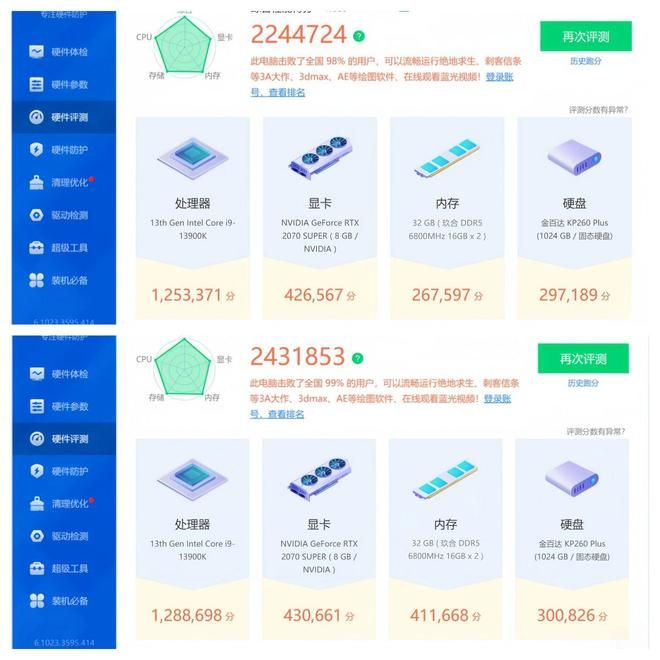
Task: Open 硬件防护 shield icon in top panel
Action: [x=36, y=149]
